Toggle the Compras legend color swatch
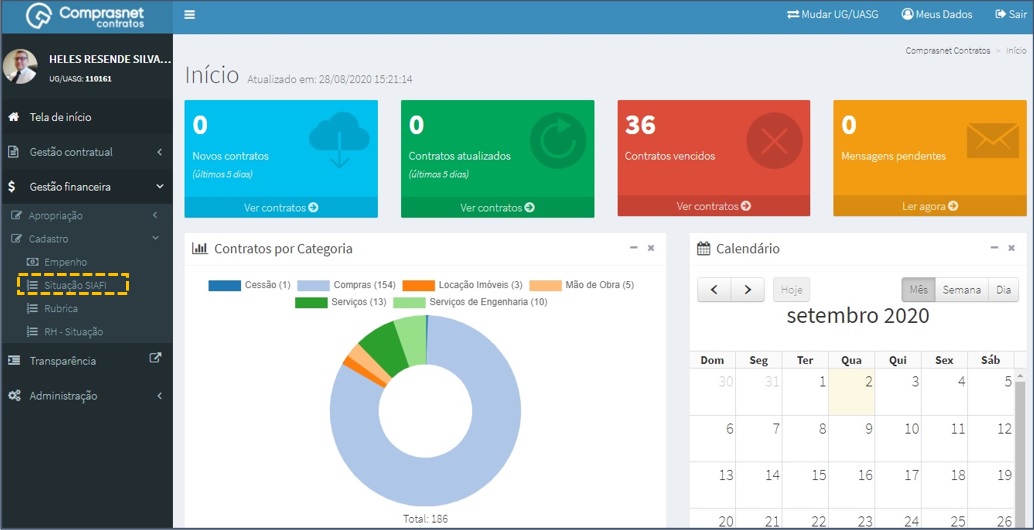 [313, 285]
